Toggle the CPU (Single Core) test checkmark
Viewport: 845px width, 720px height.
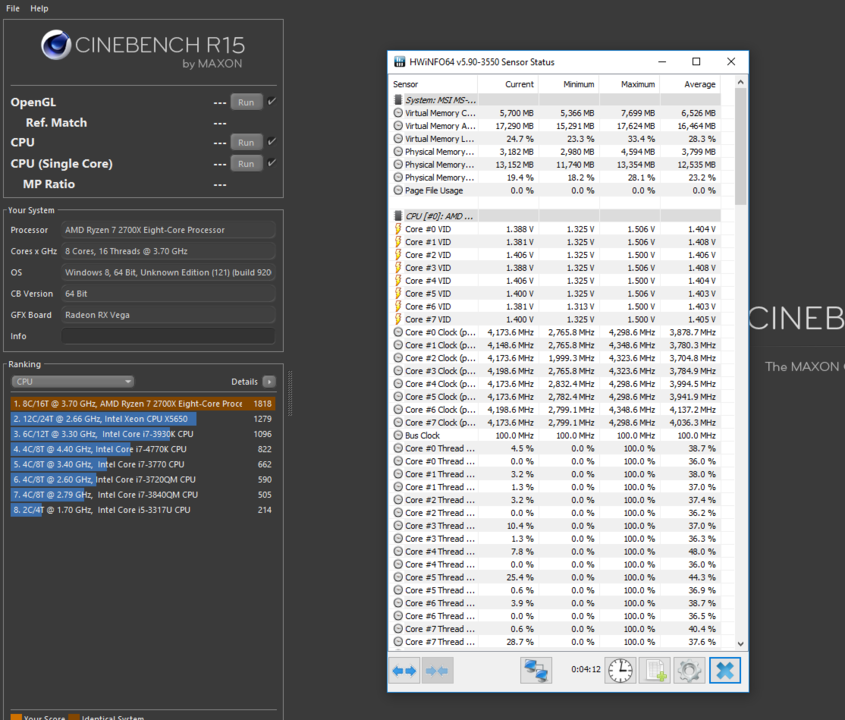coord(272,163)
